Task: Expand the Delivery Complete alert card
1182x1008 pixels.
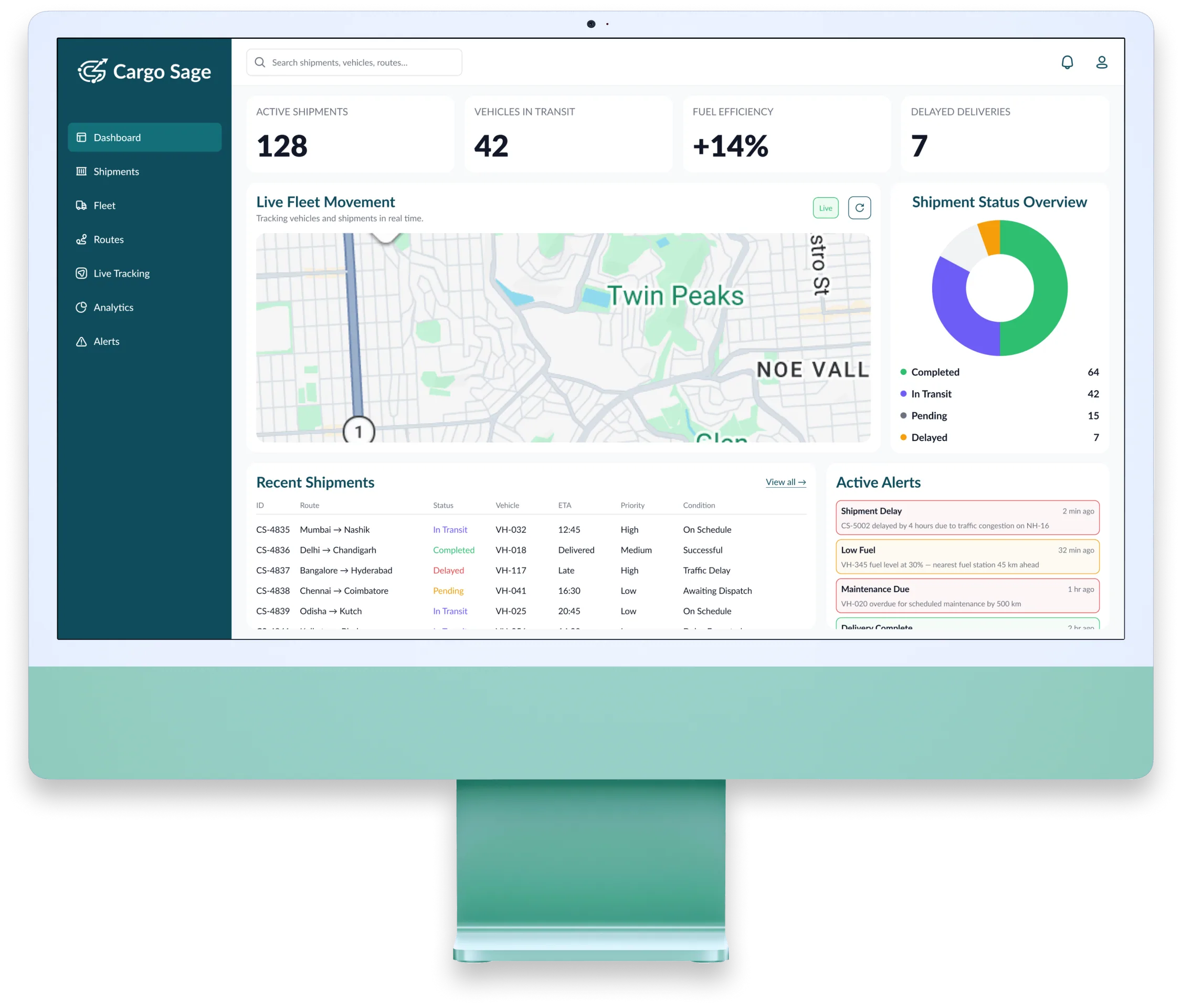Action: [x=967, y=626]
